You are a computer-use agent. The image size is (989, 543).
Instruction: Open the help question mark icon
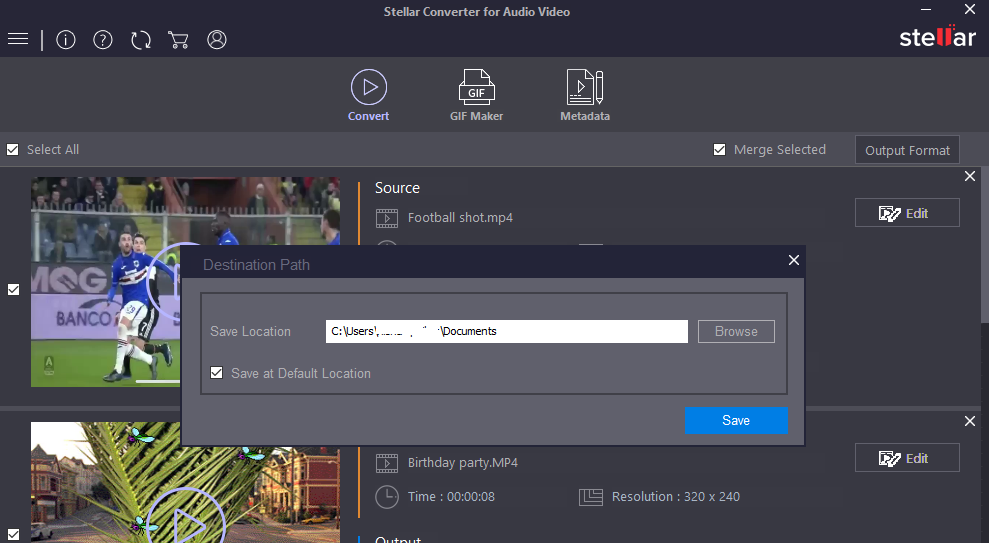[103, 40]
